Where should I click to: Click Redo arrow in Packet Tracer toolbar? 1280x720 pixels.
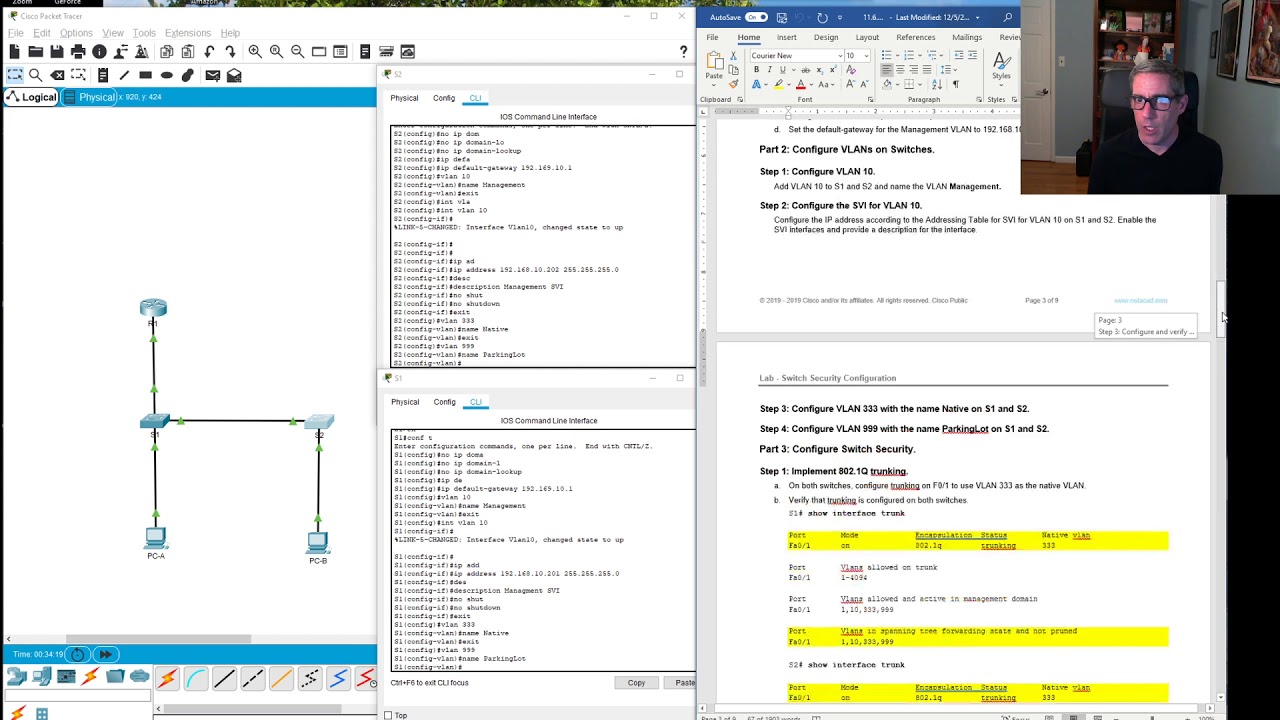pos(230,51)
